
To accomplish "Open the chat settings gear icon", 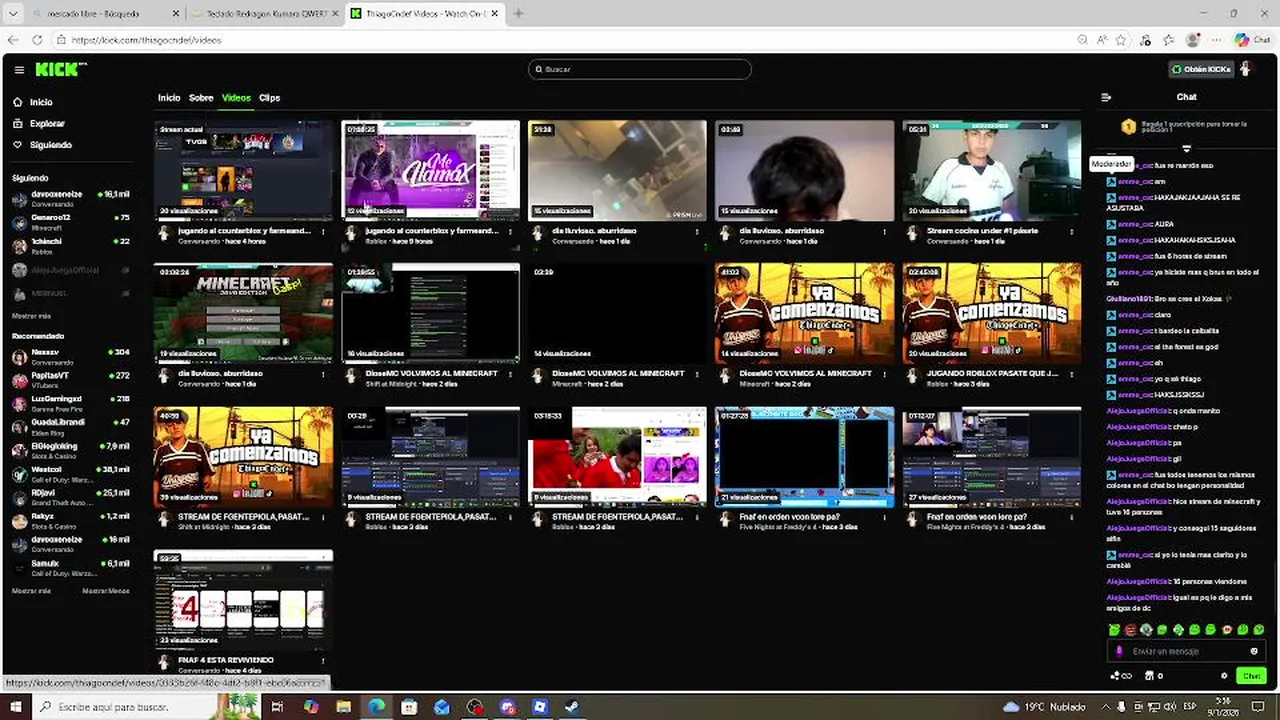I will tap(1224, 676).
